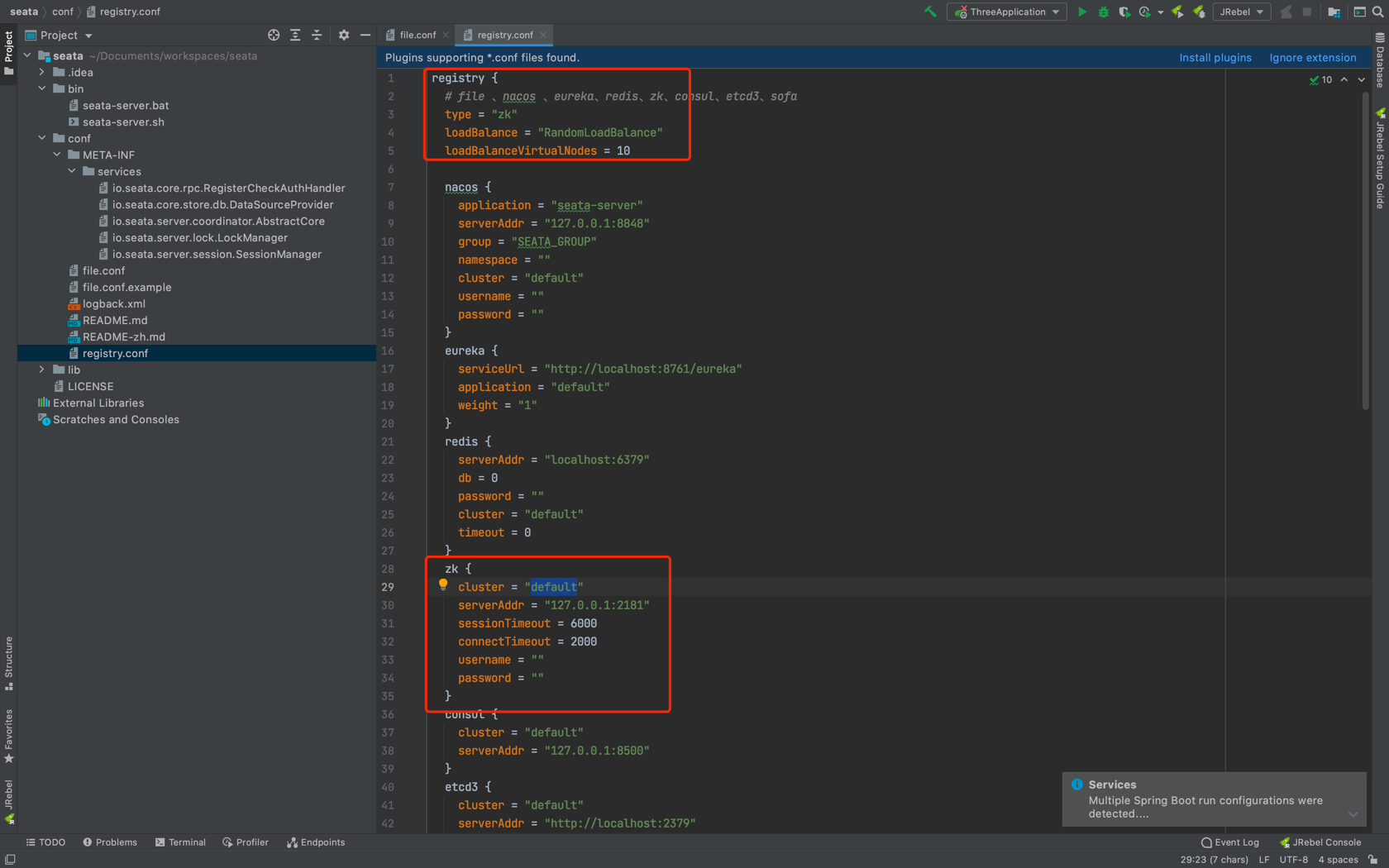
Task: Collapse the META-INF folder
Action: (x=57, y=155)
